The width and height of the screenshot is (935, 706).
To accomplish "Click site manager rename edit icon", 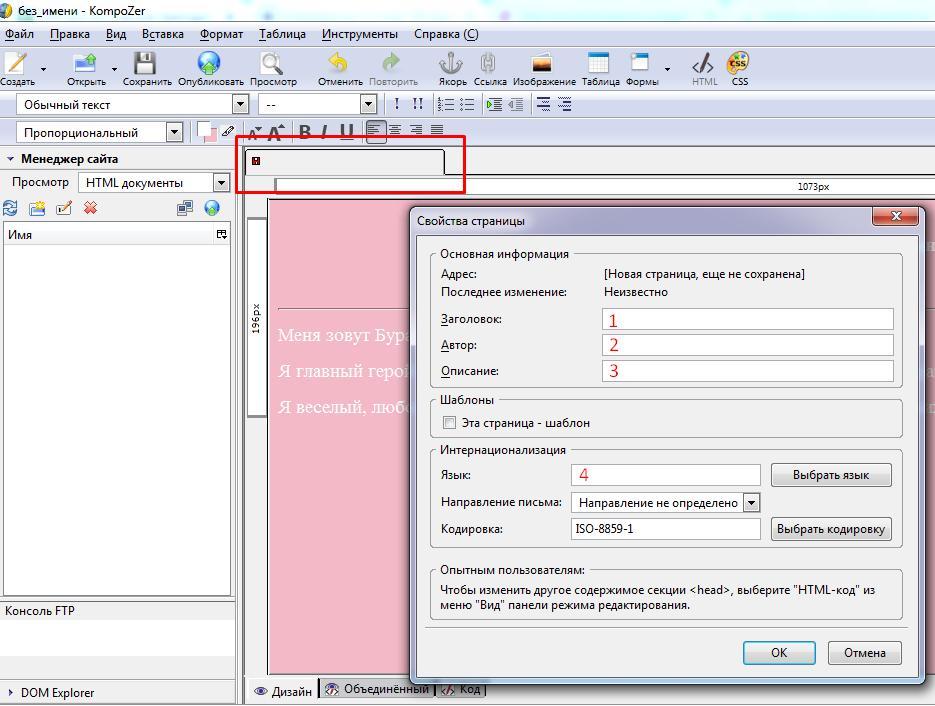I will [x=64, y=208].
